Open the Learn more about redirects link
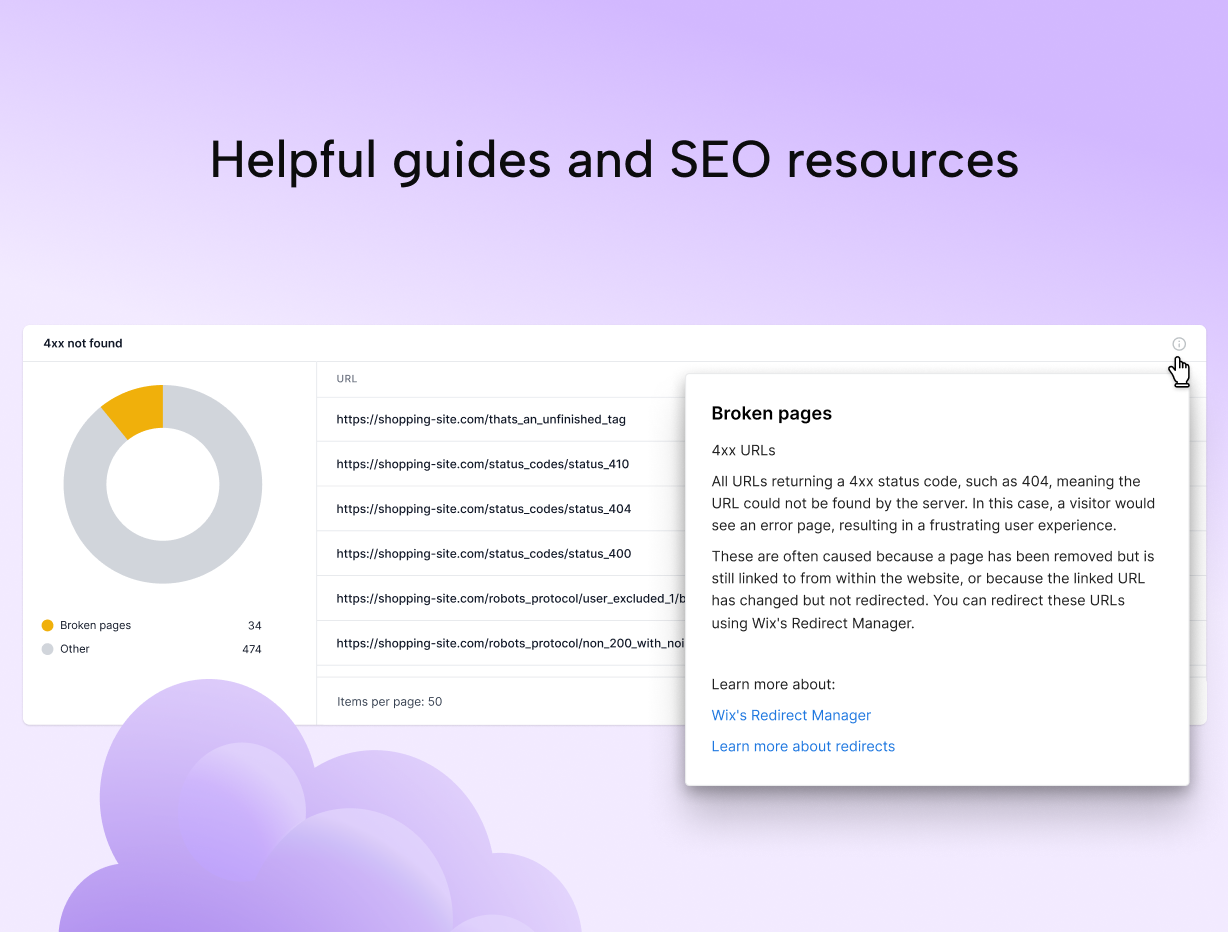The width and height of the screenshot is (1228, 932). point(803,746)
